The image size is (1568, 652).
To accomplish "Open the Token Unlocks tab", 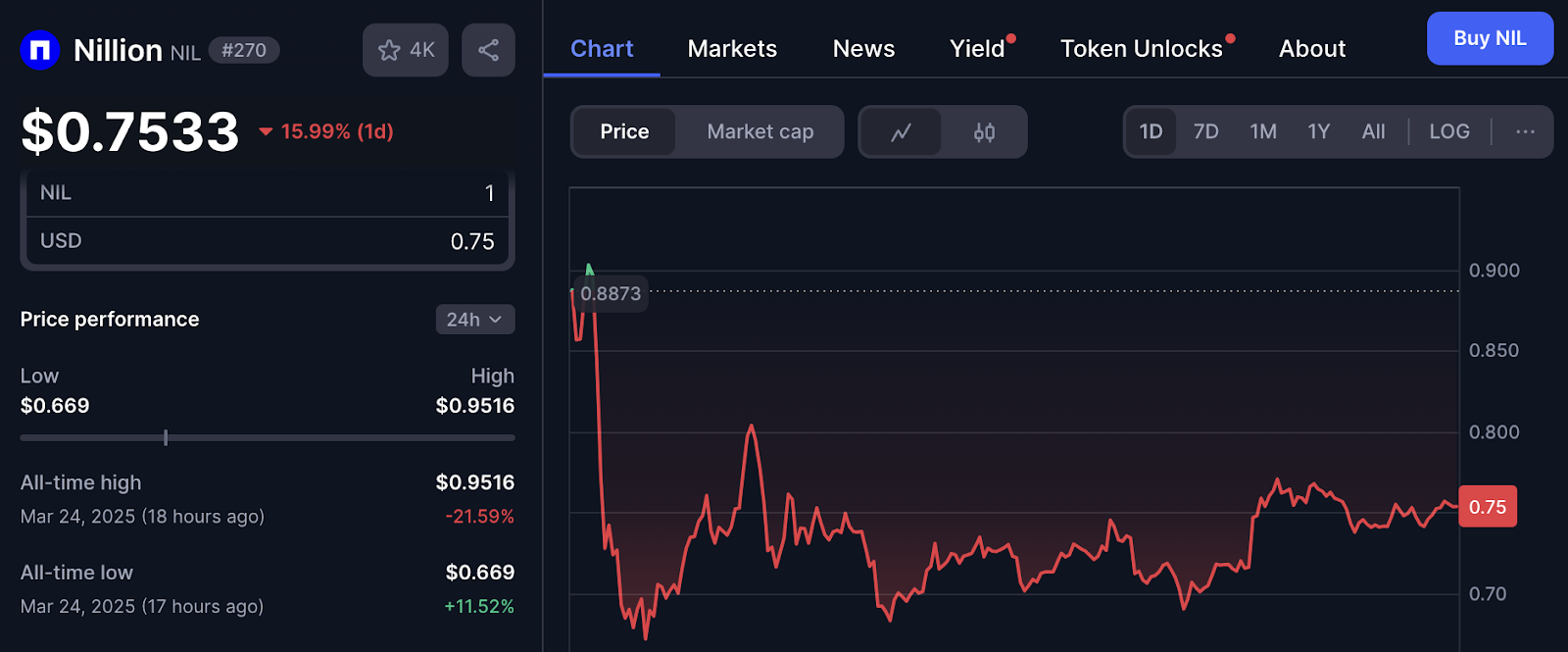I will coord(1141,49).
